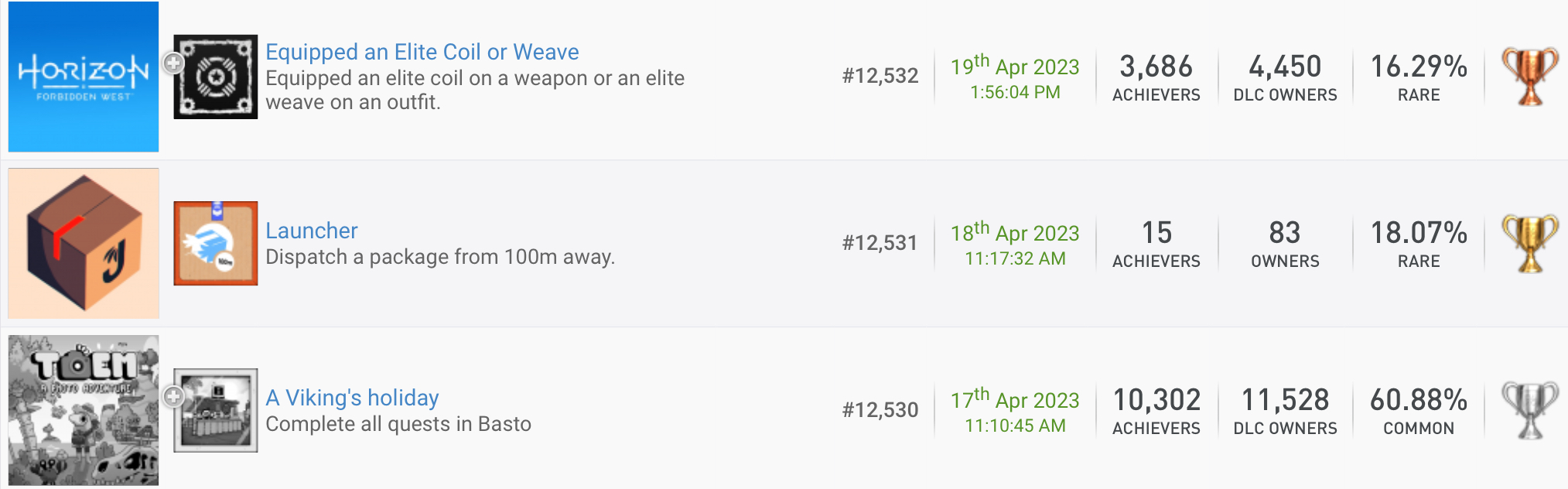Viewport: 1568px width, 489px height.
Task: Open the cardboard box game thumbnail
Action: tap(84, 243)
